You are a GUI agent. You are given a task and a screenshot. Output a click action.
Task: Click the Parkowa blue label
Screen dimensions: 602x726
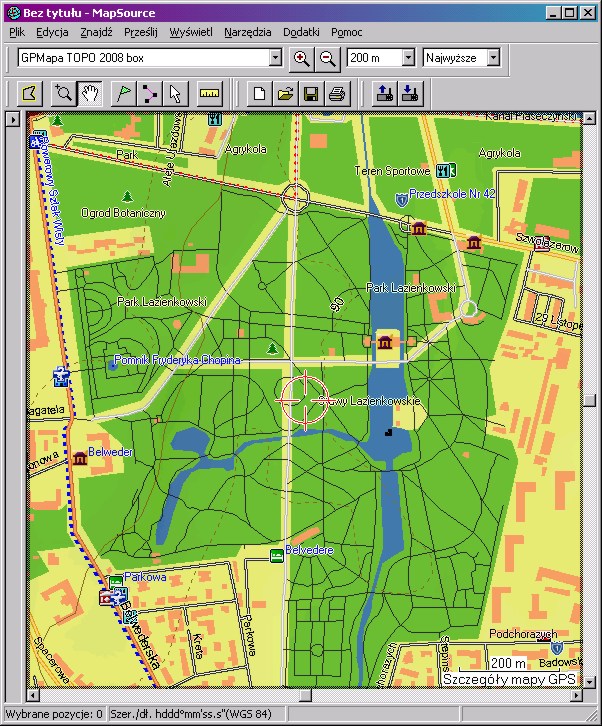point(145,577)
